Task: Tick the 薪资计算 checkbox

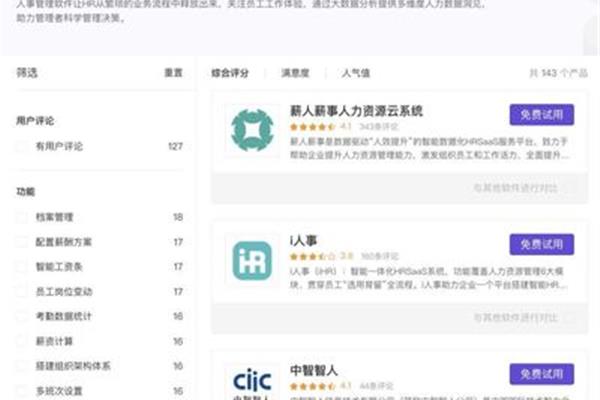Action: click(21, 341)
